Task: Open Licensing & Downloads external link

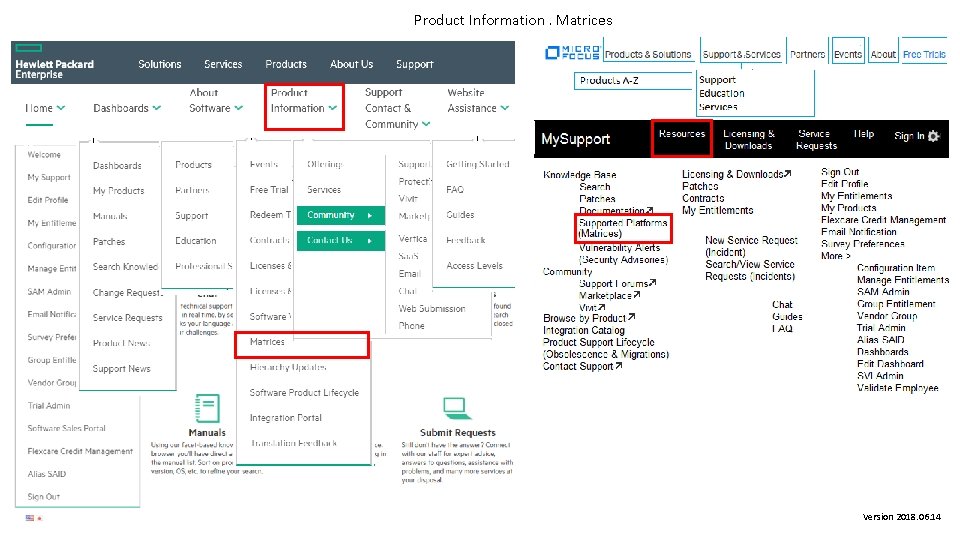Action: click(x=737, y=174)
